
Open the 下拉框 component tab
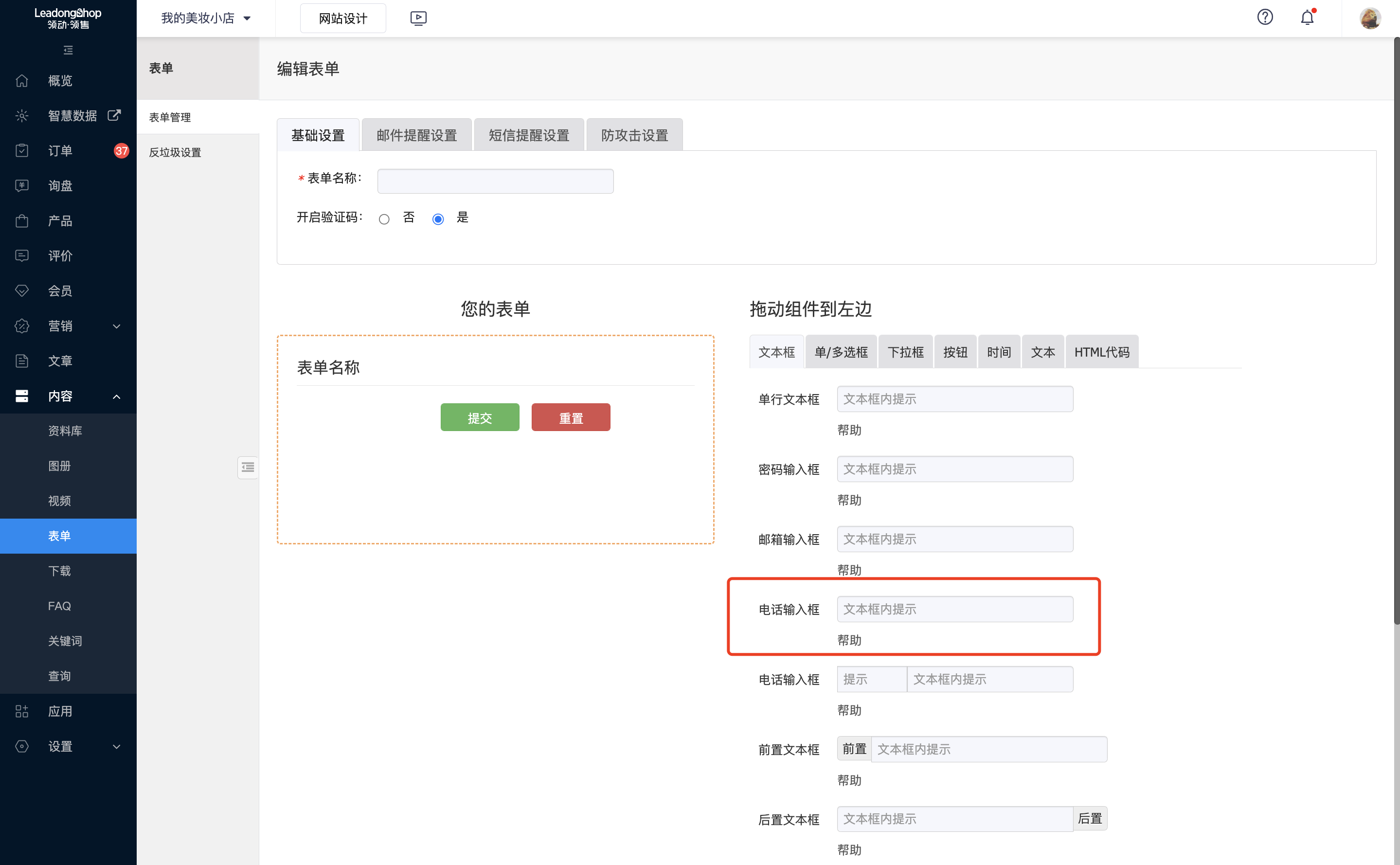point(905,351)
